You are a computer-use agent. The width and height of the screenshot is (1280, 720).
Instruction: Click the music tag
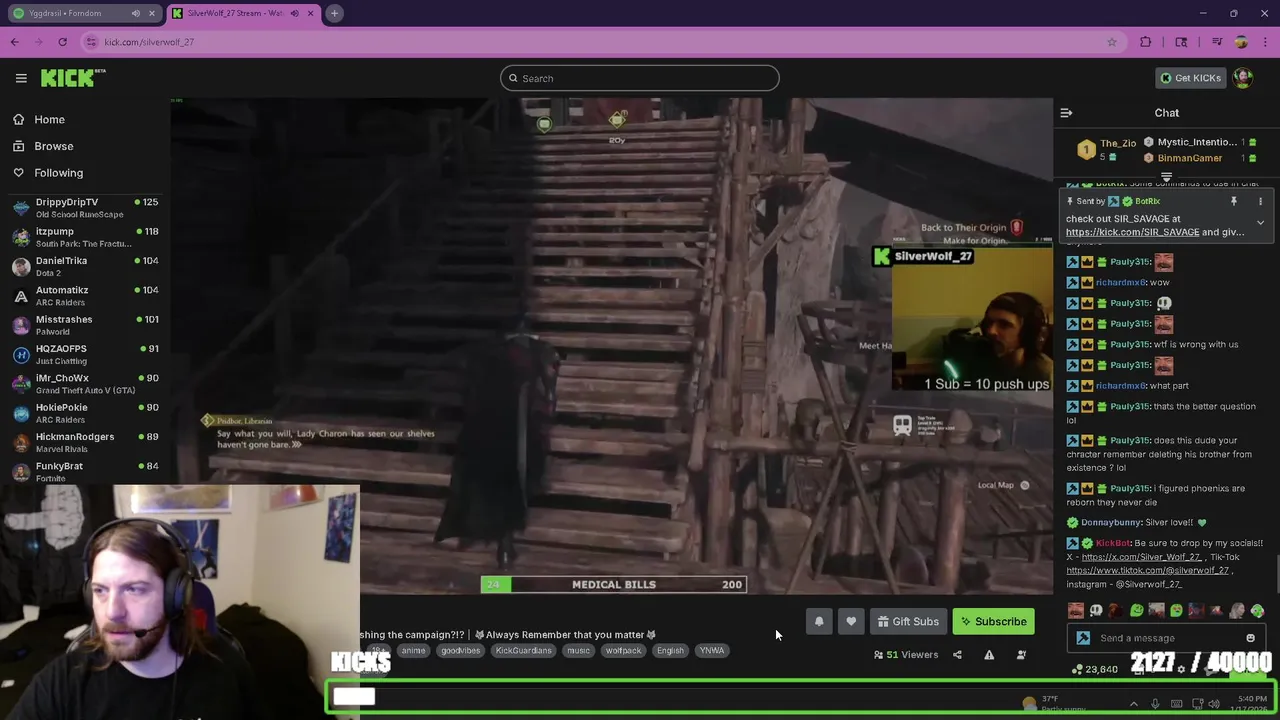coord(579,650)
